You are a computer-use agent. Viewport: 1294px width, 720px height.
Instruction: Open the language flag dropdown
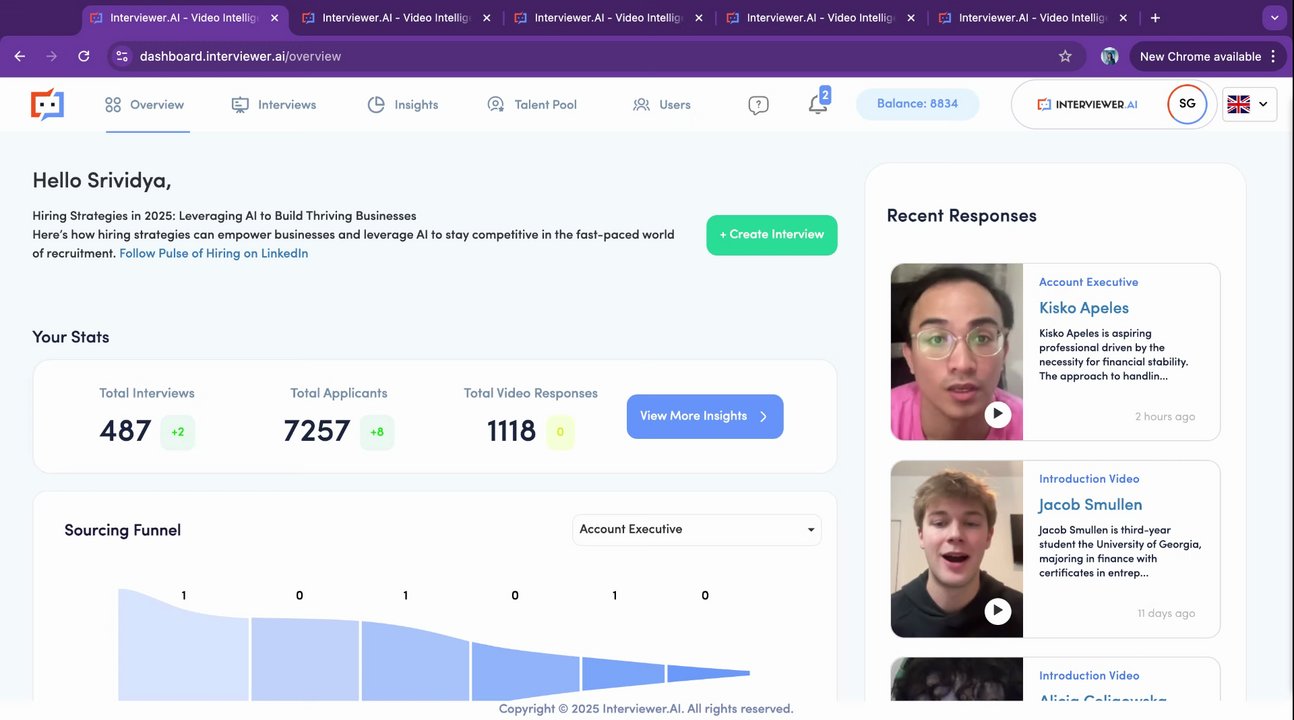tap(1249, 104)
